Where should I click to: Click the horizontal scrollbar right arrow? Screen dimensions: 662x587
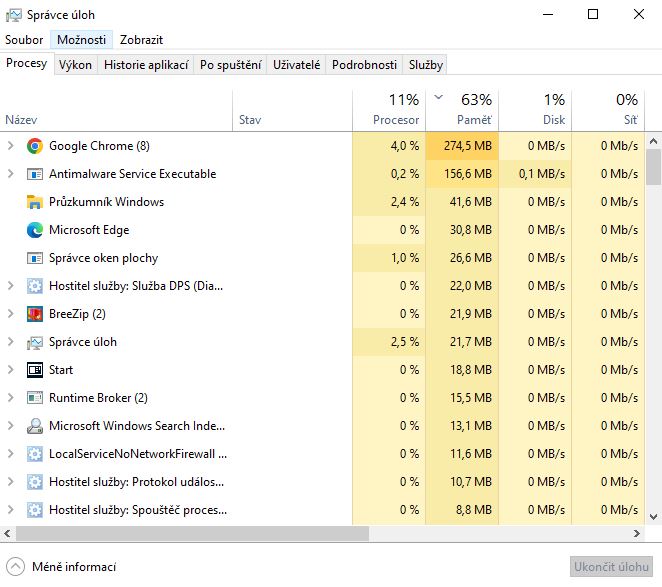[x=638, y=534]
